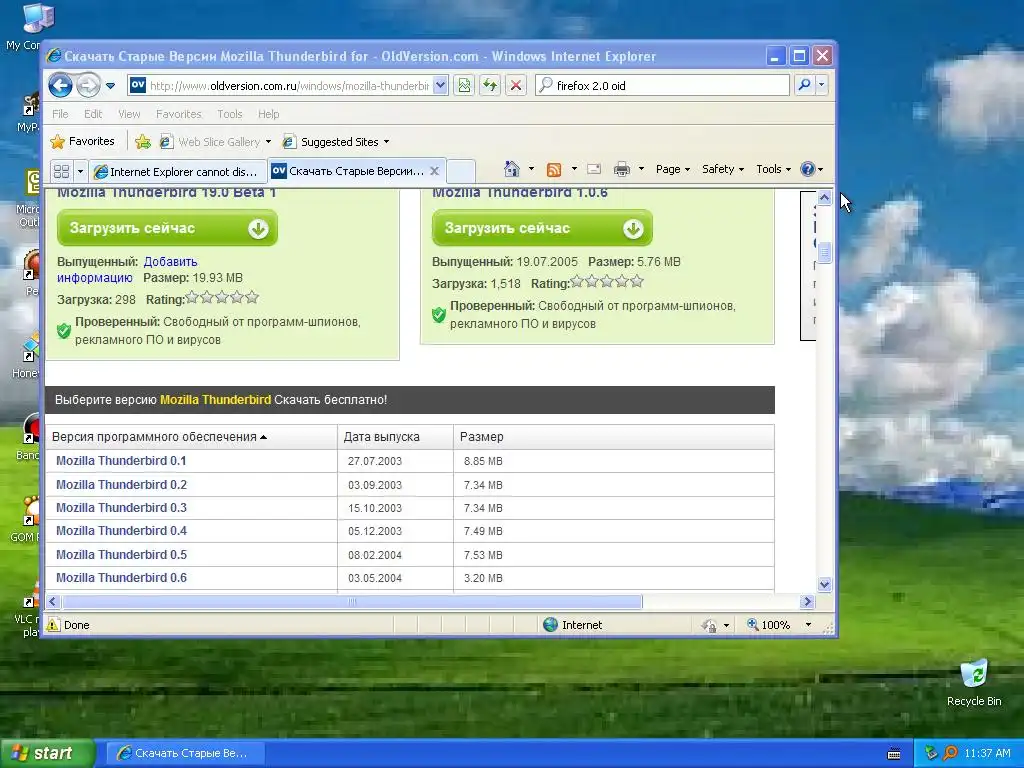Image resolution: width=1024 pixels, height=768 pixels.
Task: Open the zoom level 100% control
Action: coord(779,625)
